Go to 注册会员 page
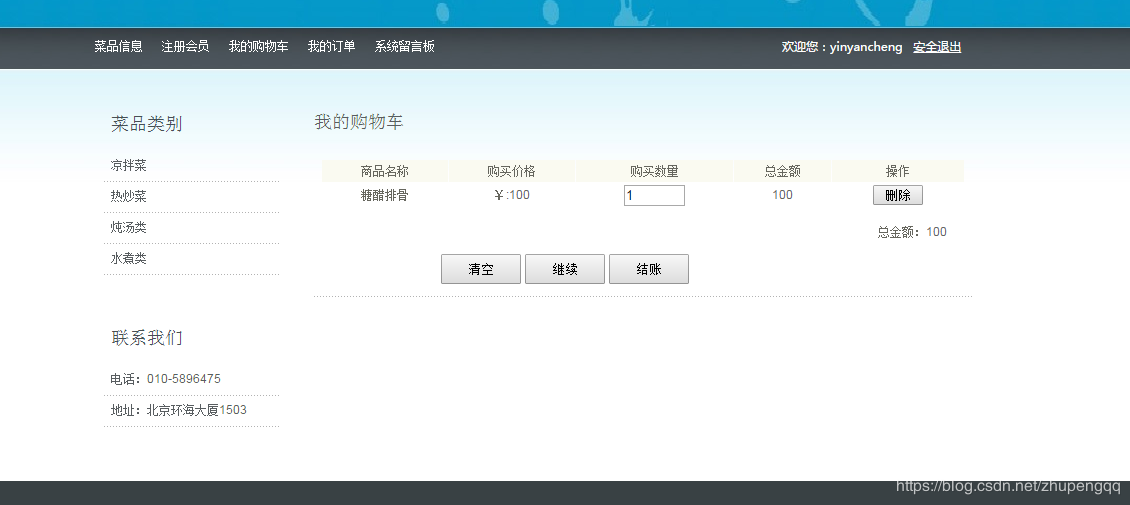1130x505 pixels. (x=185, y=47)
